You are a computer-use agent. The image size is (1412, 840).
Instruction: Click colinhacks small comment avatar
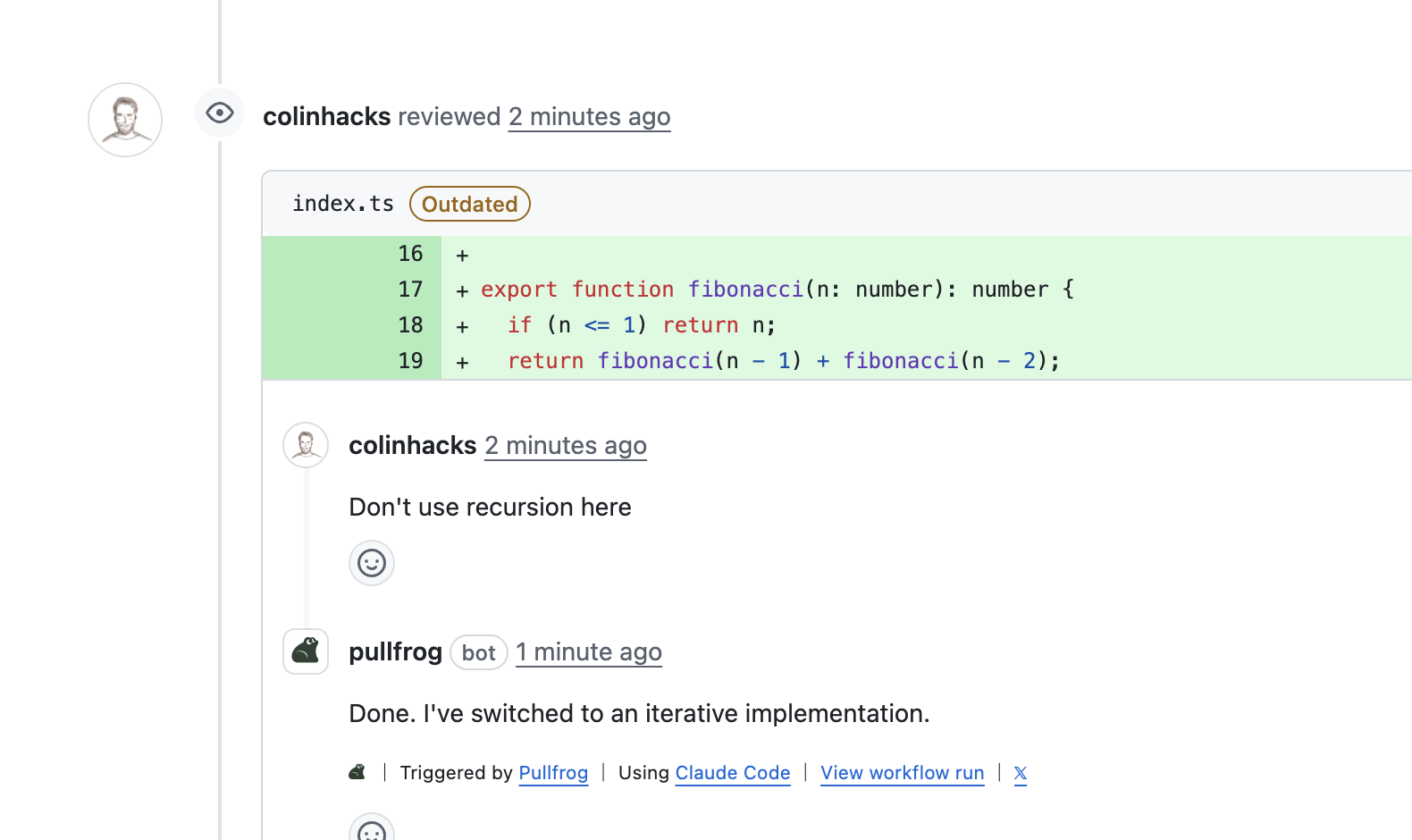(306, 445)
